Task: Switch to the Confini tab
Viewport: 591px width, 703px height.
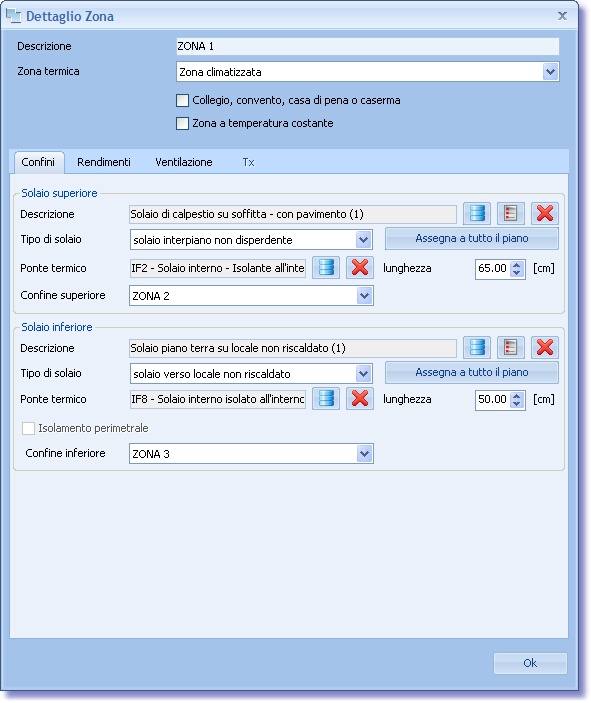Action: coord(39,162)
